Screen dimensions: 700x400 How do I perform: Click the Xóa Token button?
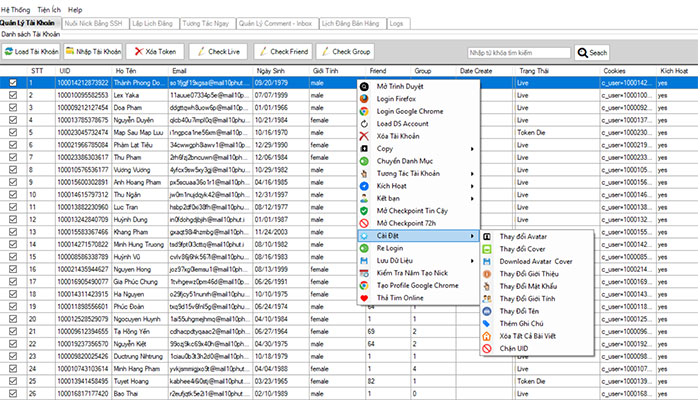click(155, 52)
